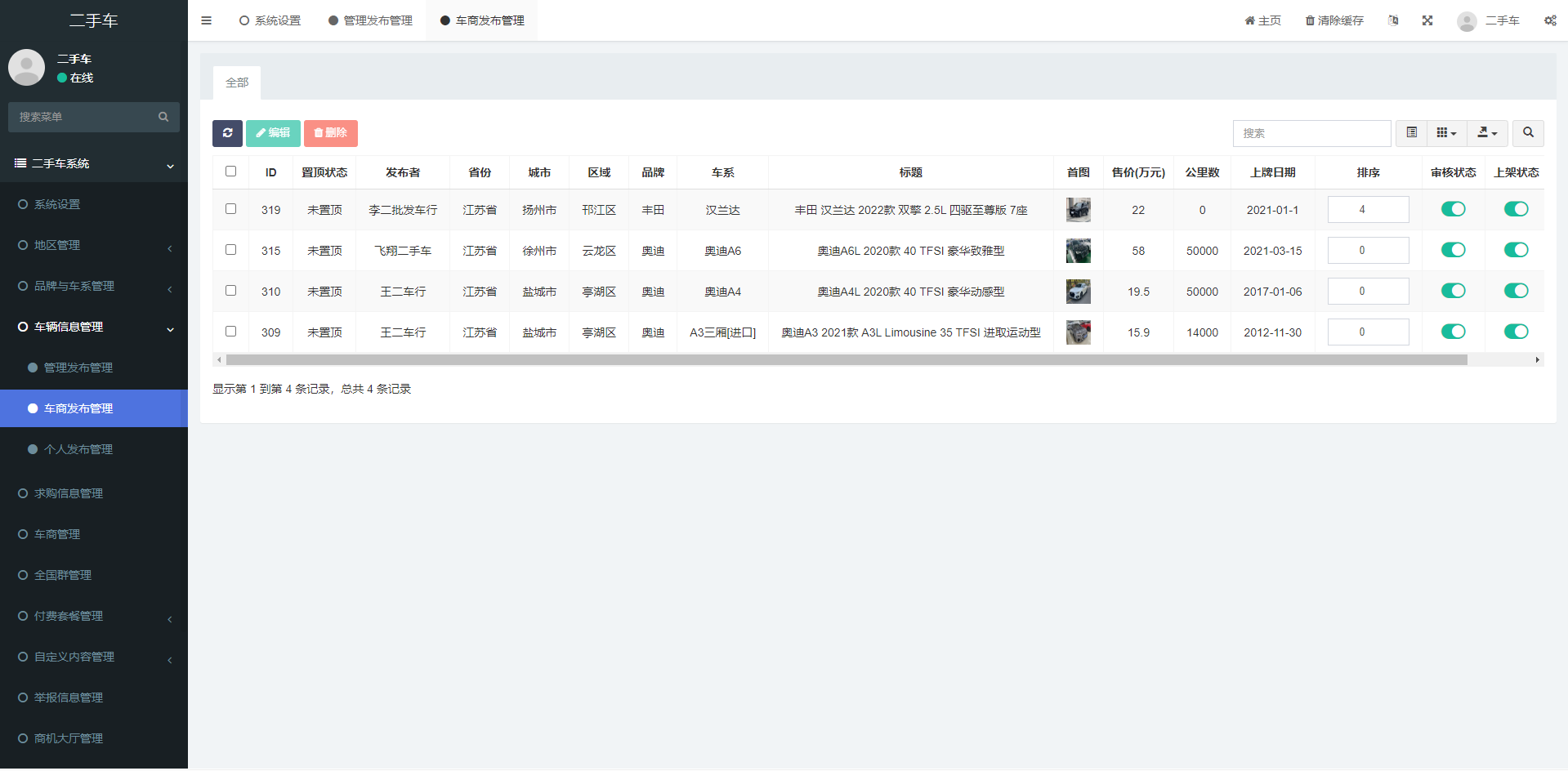Screen dimensions: 1568x771
Task: Switch to the 车商发布管理 top tab
Action: [482, 20]
